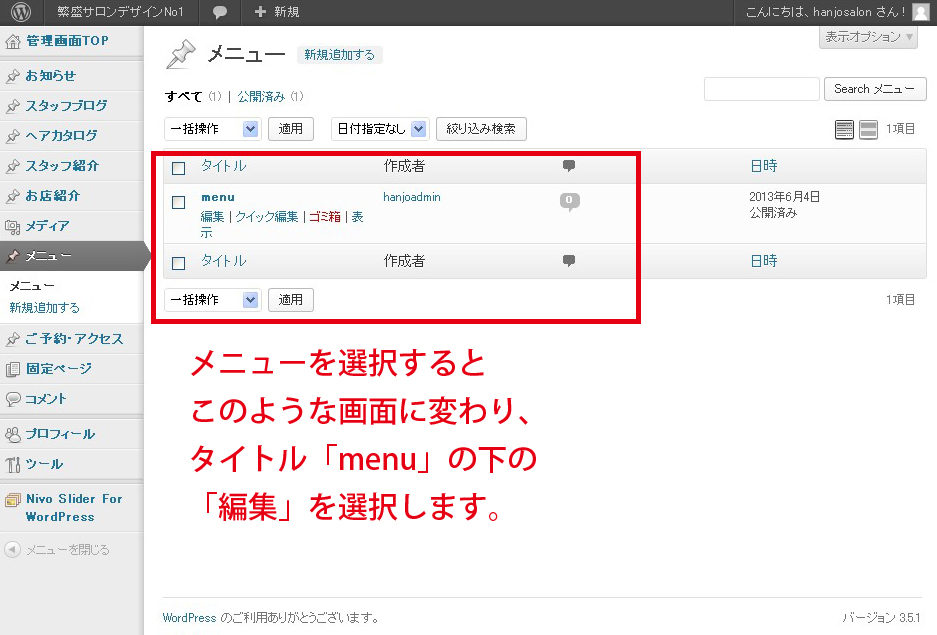Tick the select-all checkbox in table footer
The height and width of the screenshot is (635, 937).
[x=179, y=263]
